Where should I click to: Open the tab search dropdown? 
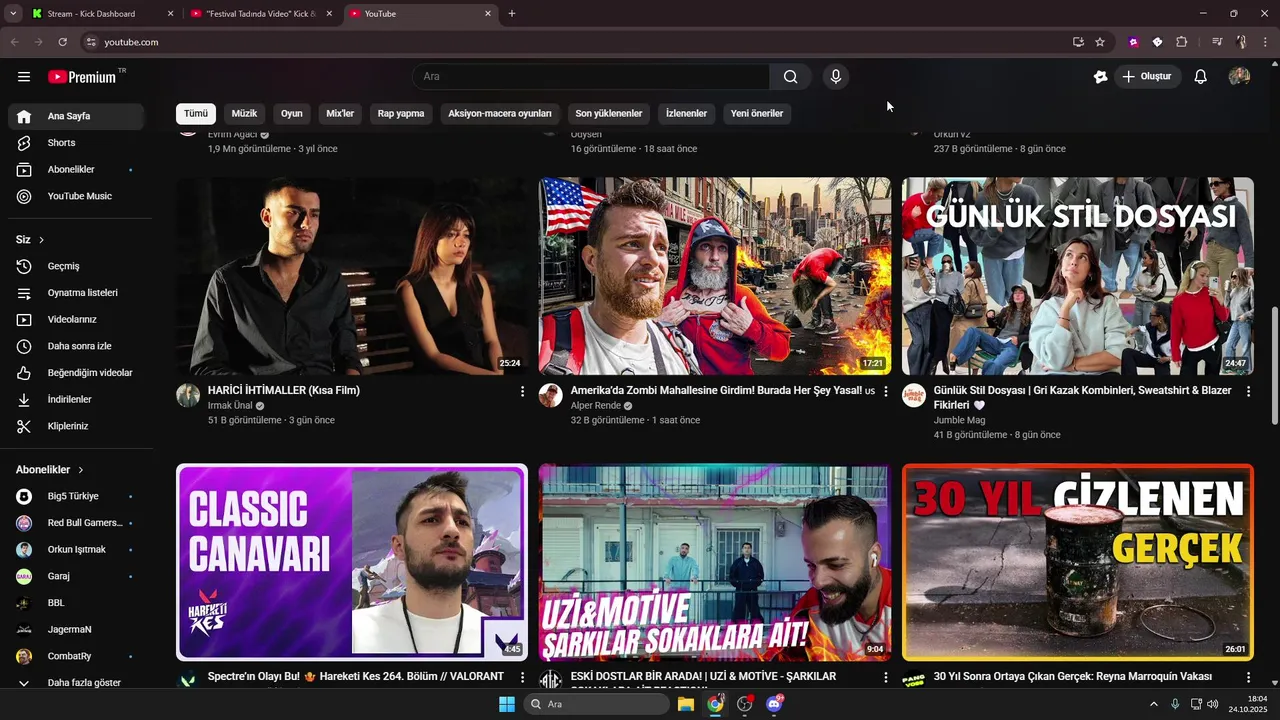point(13,14)
